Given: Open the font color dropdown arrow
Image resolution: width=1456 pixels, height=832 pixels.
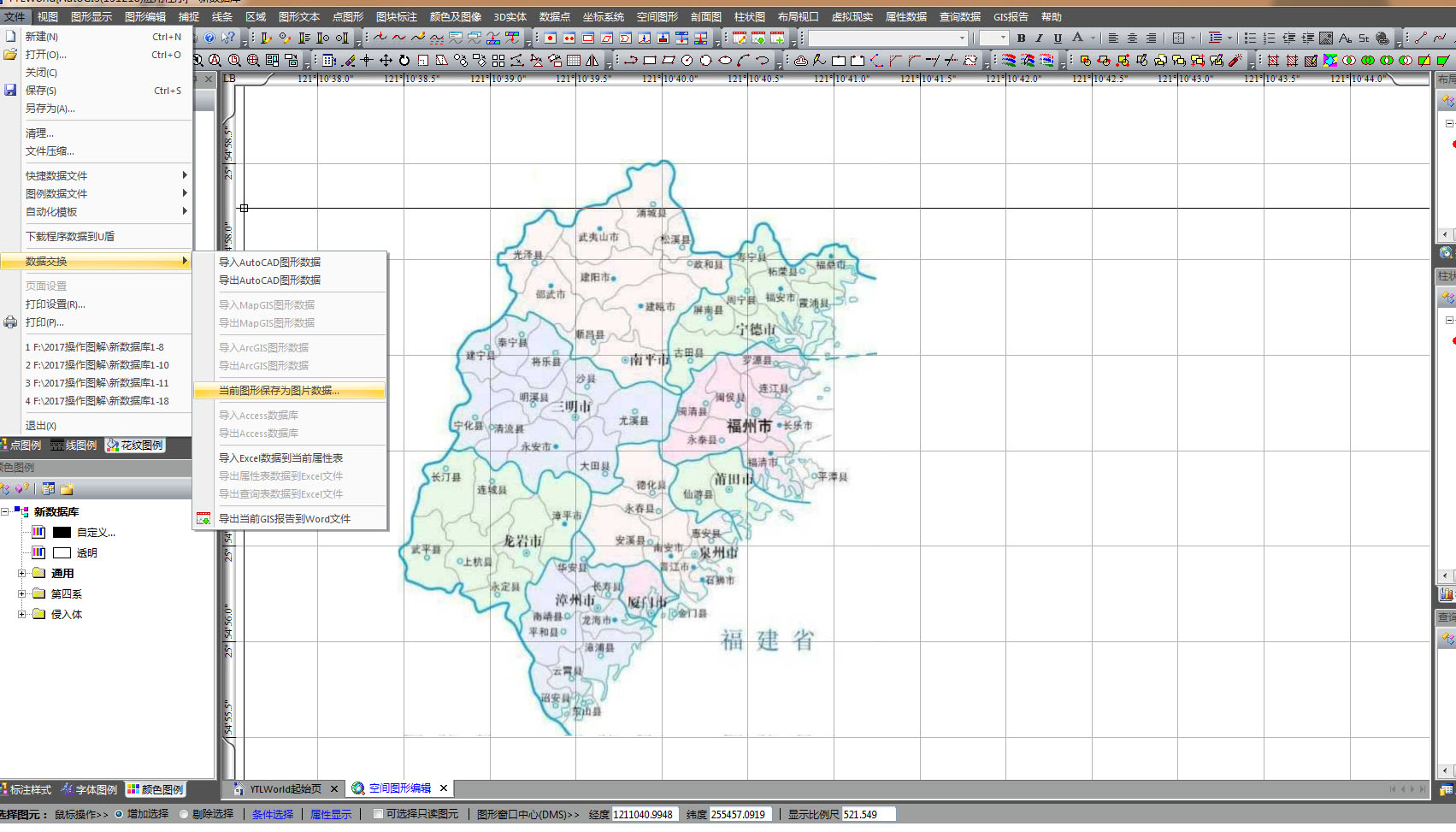Looking at the screenshot, I should 1093,38.
